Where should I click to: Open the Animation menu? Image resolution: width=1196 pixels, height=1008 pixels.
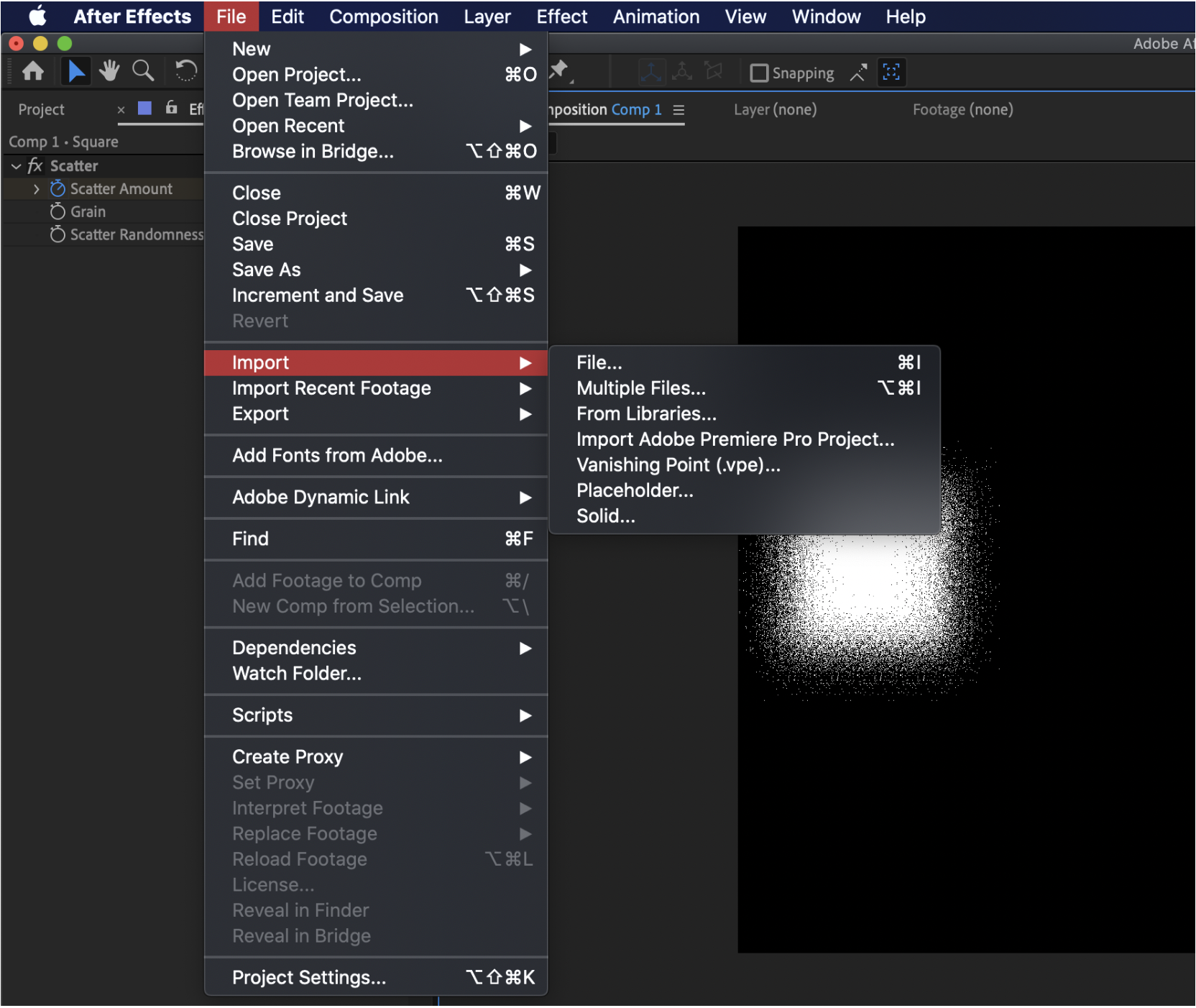click(x=656, y=16)
